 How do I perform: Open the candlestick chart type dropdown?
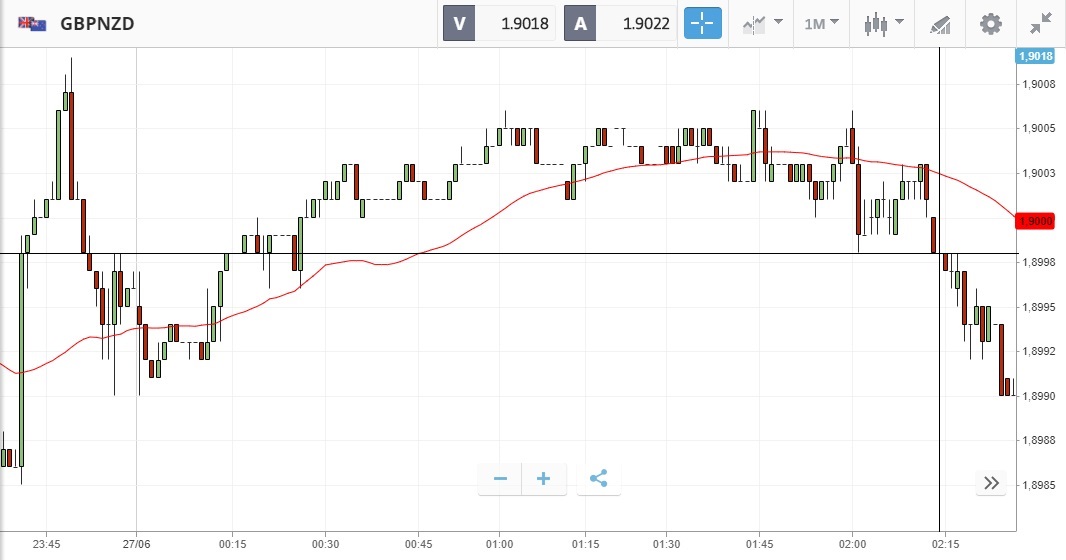885,23
